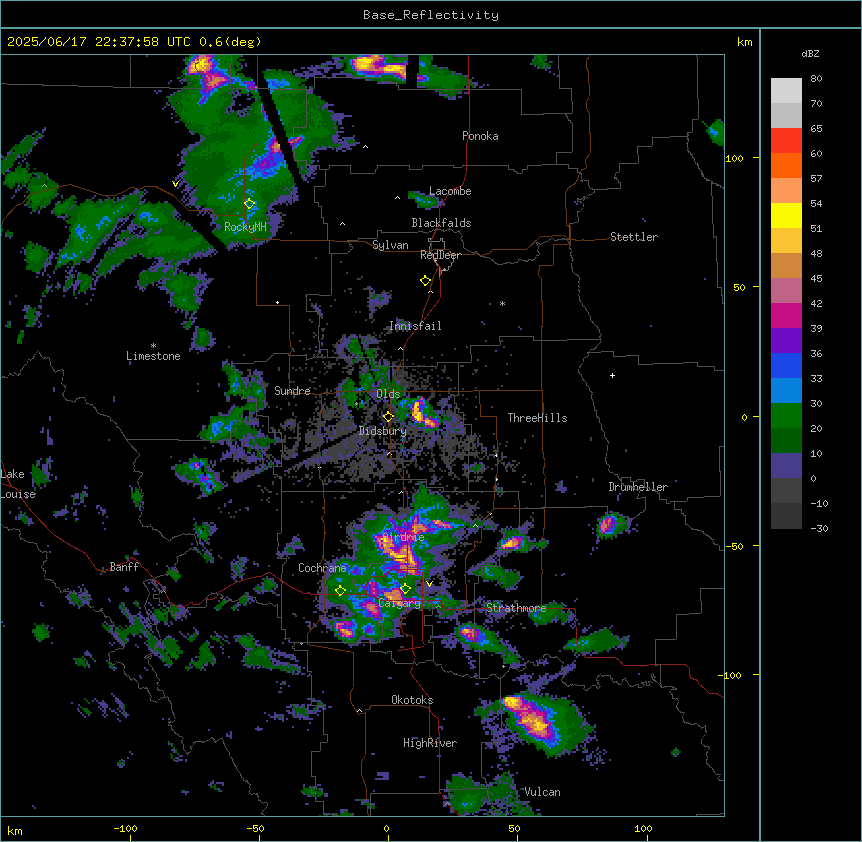Select the yellow diamond marker south of RedDeer
This screenshot has width=862, height=842.
coord(426,281)
